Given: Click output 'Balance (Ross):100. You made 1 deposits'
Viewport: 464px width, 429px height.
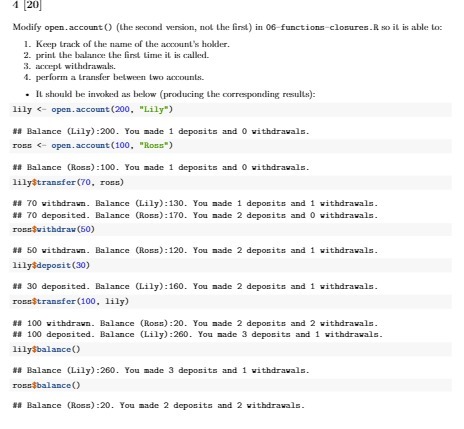Looking at the screenshot, I should (161, 167).
